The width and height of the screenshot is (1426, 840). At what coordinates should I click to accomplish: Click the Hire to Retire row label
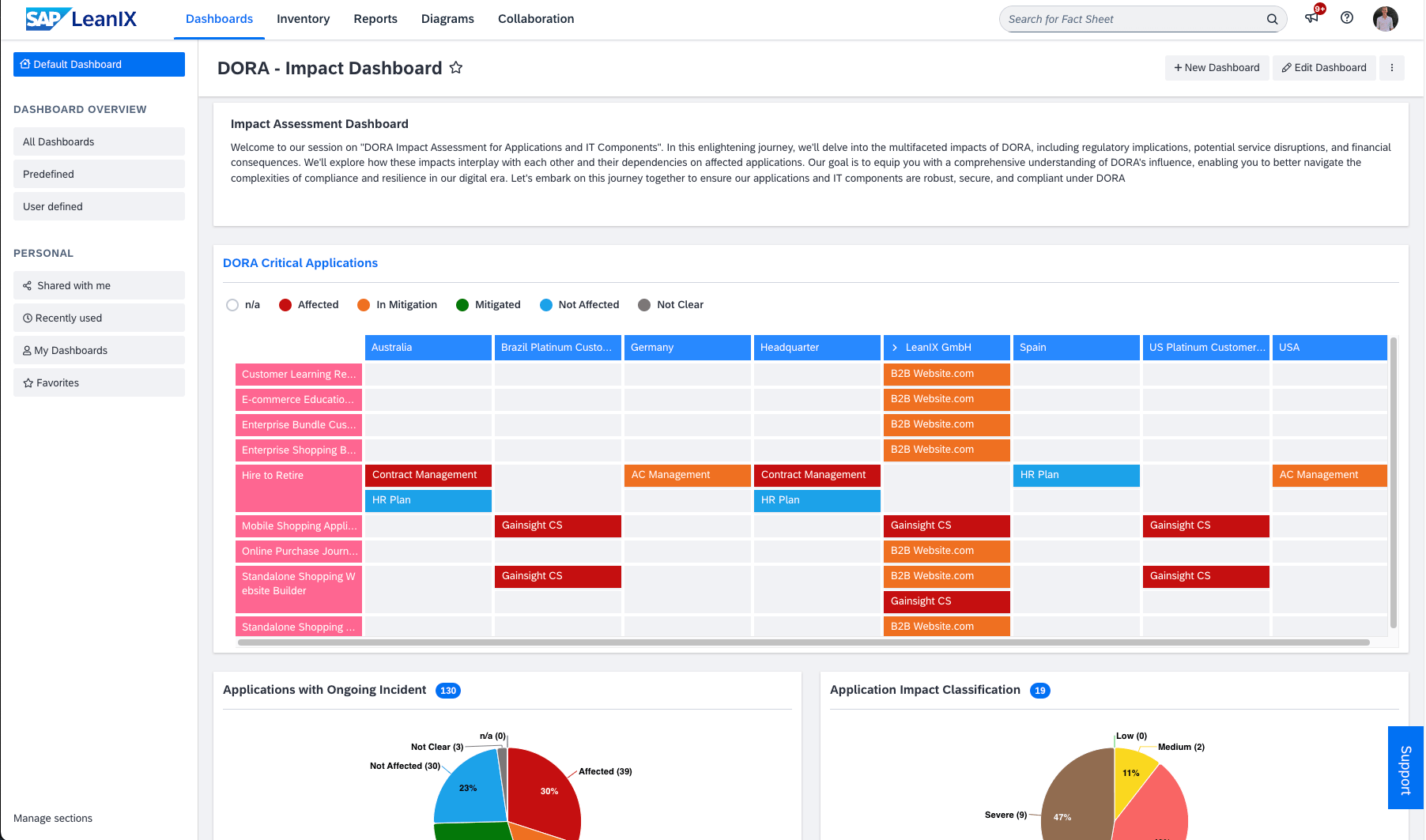coord(299,488)
